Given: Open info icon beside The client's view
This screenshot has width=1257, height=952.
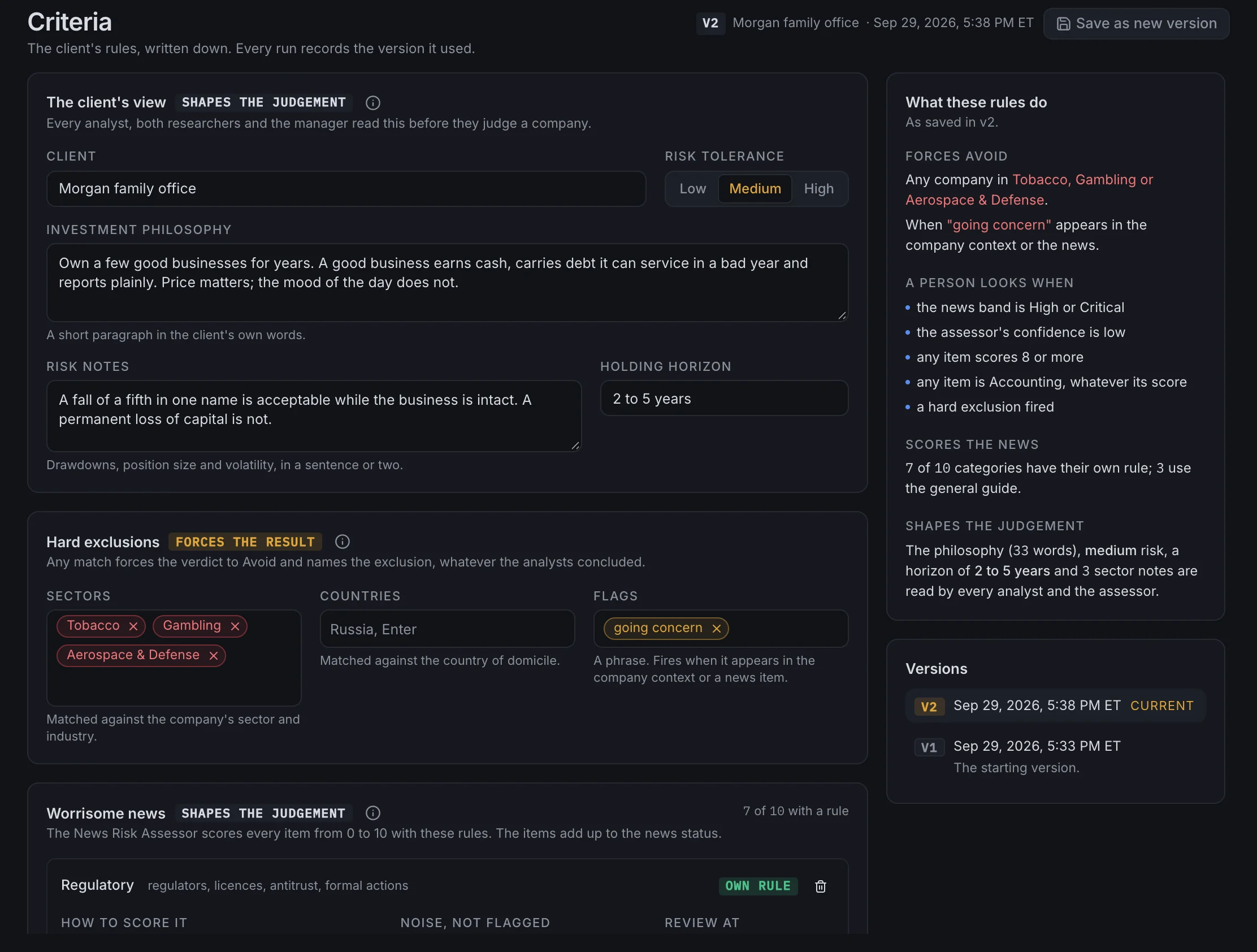Looking at the screenshot, I should [x=373, y=103].
